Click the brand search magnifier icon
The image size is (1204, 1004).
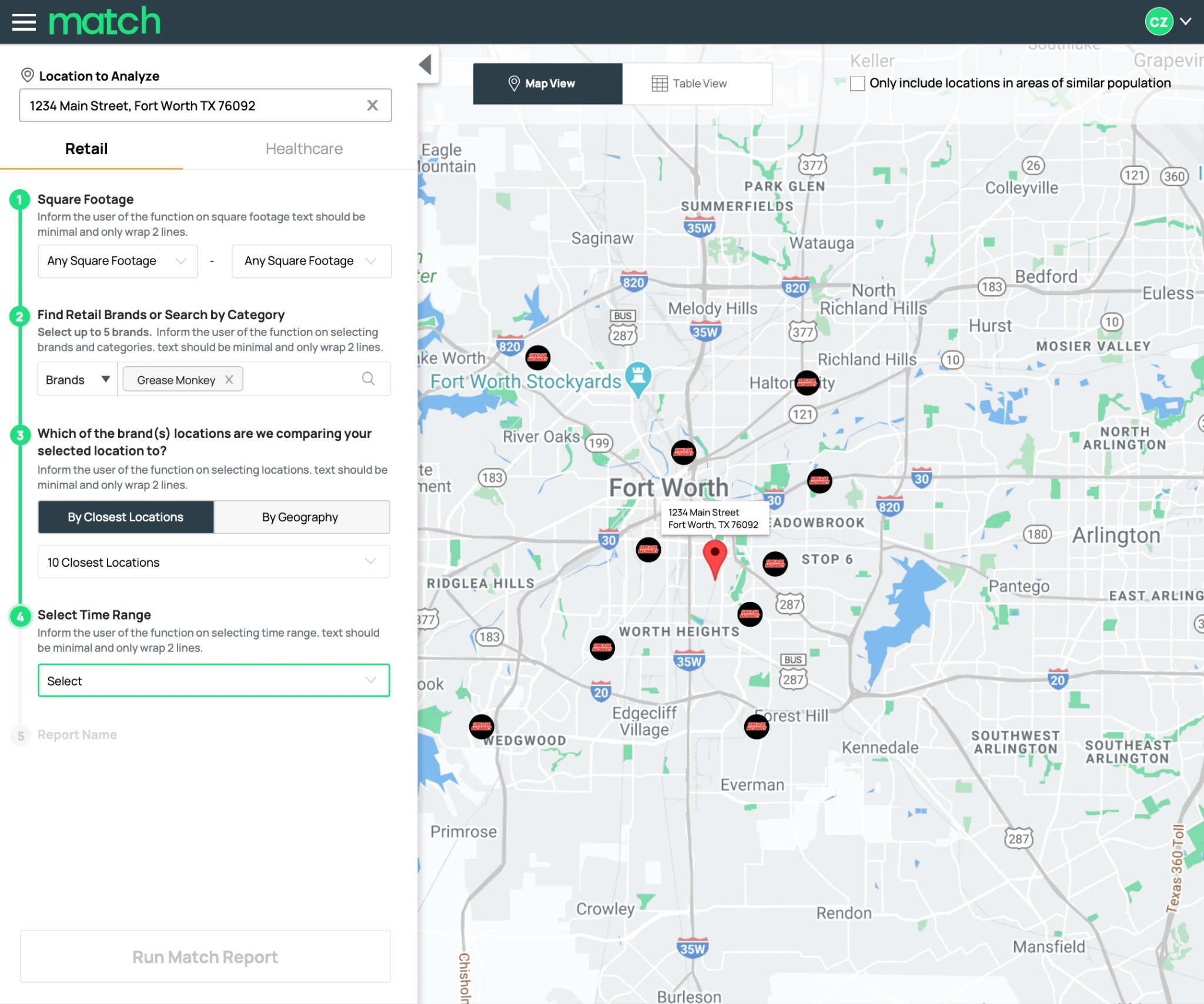coord(368,379)
